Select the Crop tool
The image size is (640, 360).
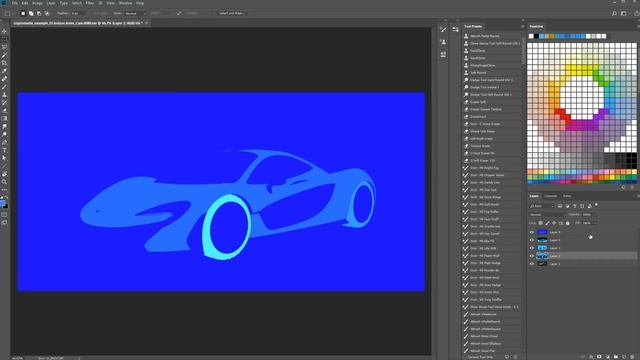(4, 63)
